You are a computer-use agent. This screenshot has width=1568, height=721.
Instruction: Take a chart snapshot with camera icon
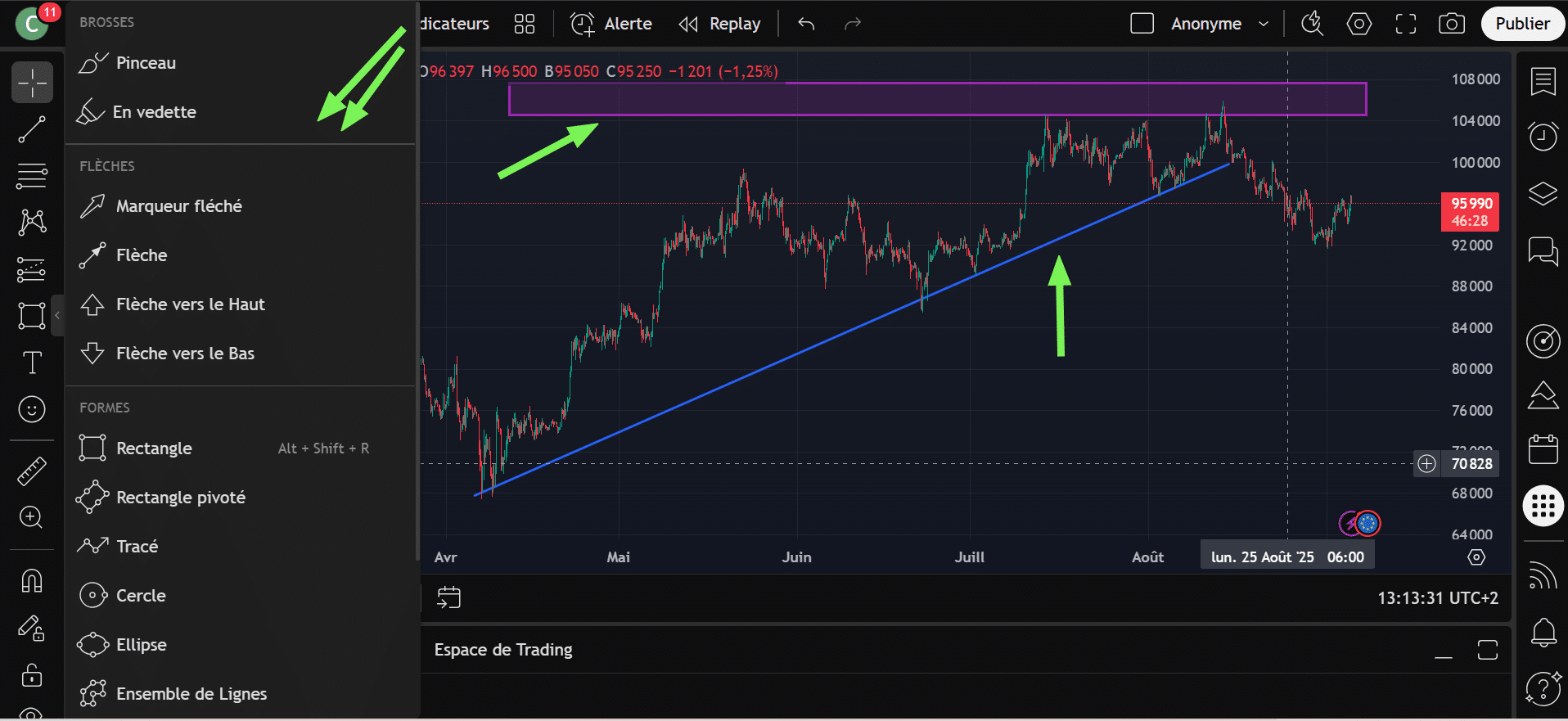point(1452,24)
